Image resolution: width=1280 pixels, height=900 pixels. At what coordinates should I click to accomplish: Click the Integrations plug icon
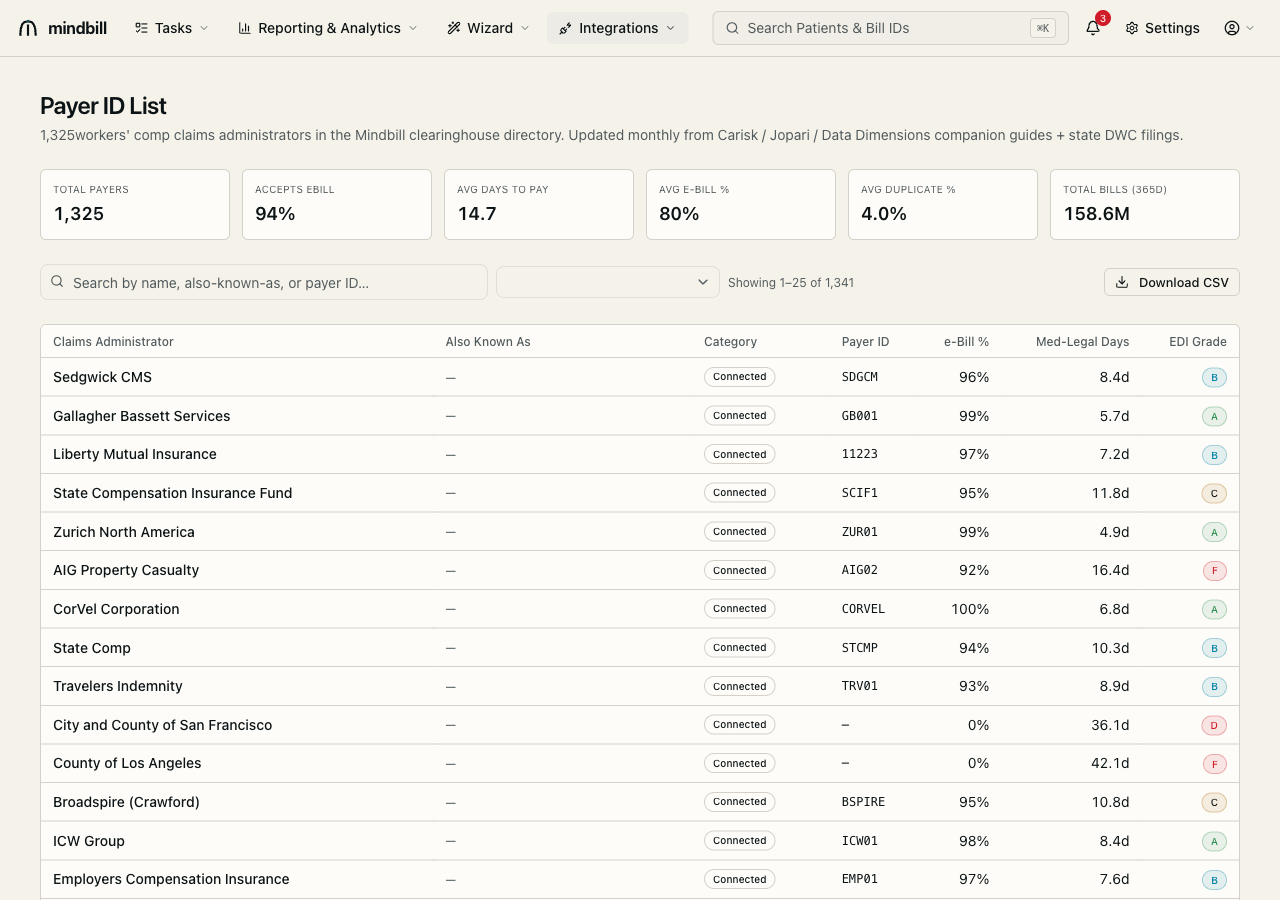[566, 28]
